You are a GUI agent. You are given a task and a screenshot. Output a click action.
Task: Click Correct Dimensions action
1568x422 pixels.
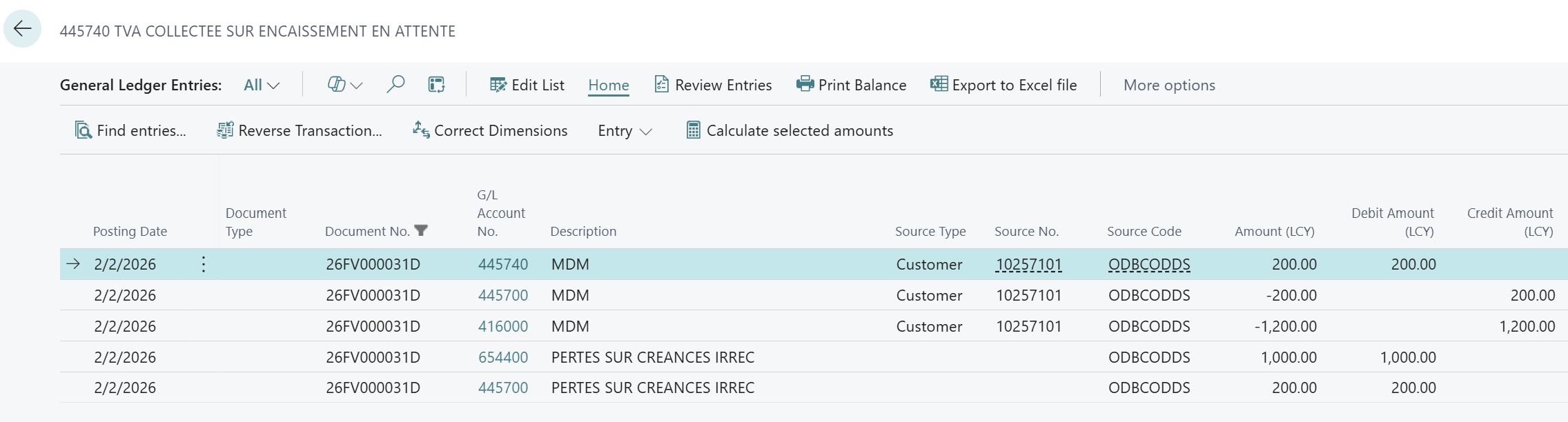coord(490,130)
